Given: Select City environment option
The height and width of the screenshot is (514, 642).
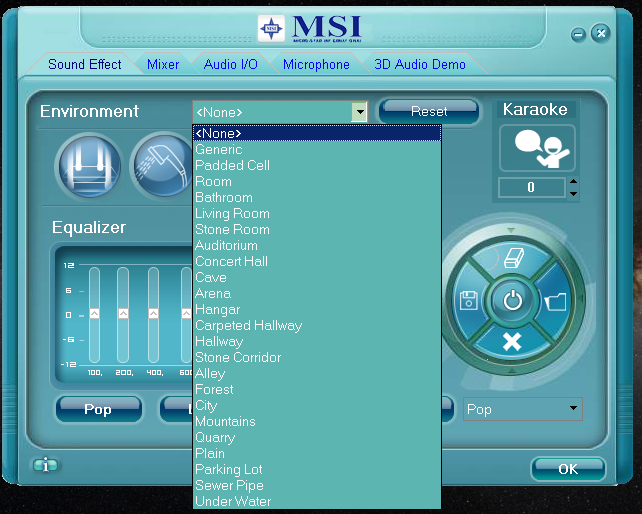Looking at the screenshot, I should (317, 405).
